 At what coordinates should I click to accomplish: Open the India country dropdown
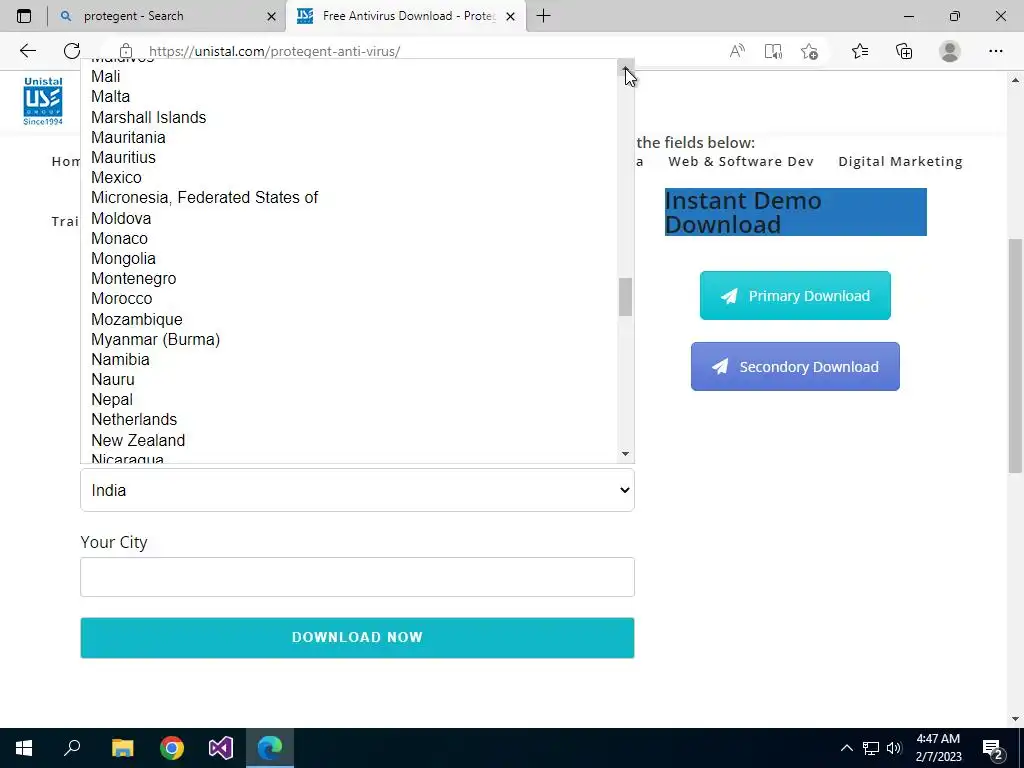(x=357, y=490)
